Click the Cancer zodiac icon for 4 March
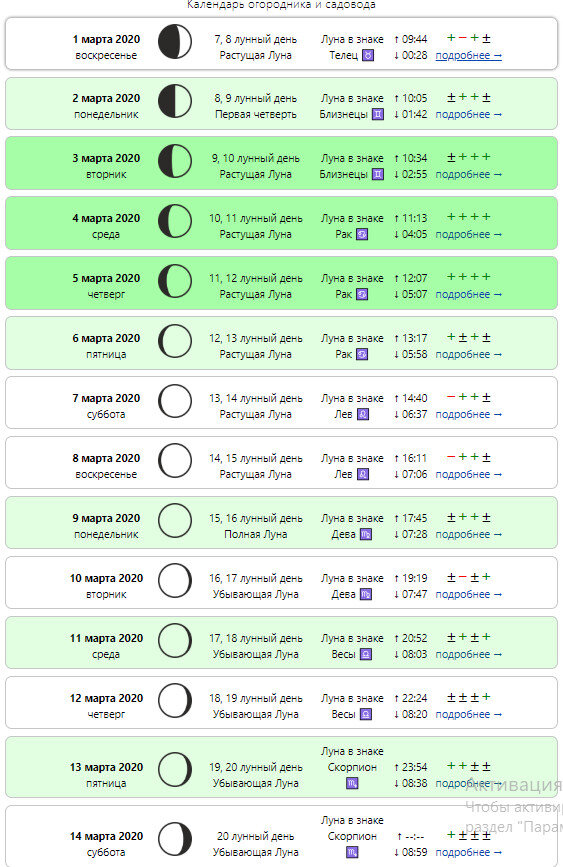 pyautogui.click(x=362, y=234)
